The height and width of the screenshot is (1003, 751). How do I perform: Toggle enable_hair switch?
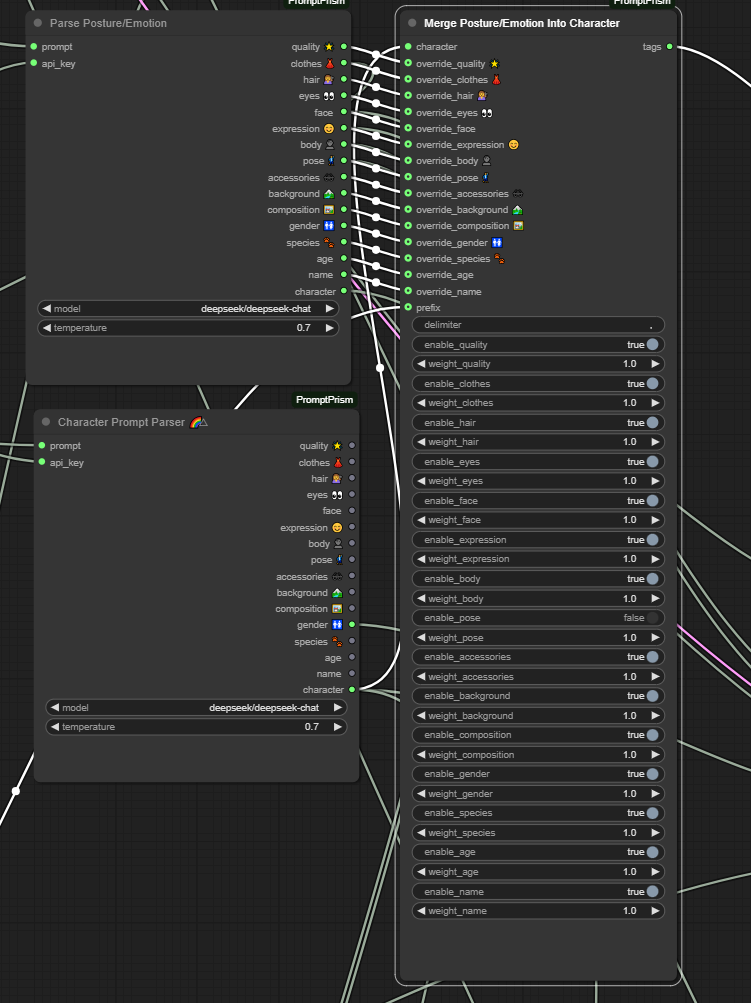tap(652, 423)
